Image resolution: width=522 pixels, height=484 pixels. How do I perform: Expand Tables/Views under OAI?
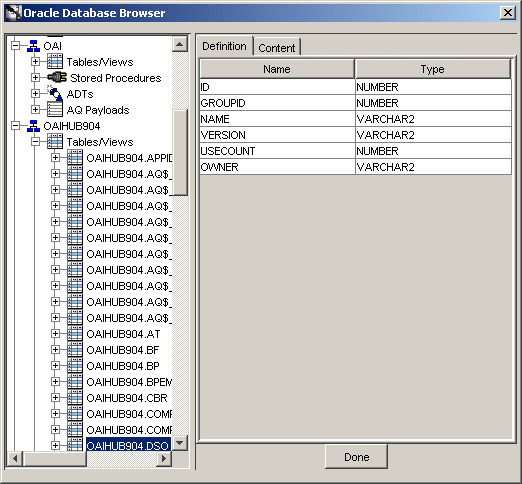(35, 62)
